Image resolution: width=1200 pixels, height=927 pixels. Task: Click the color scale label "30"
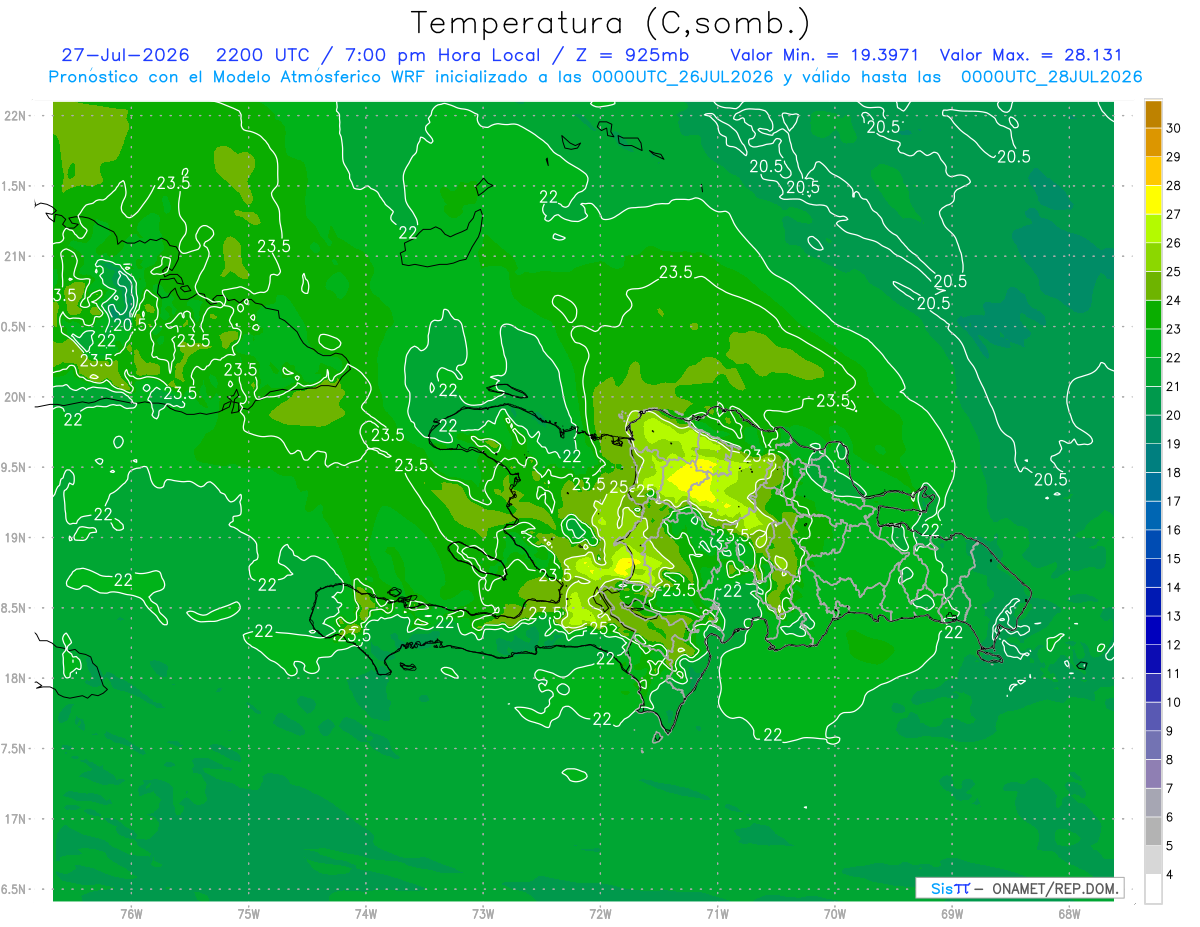(x=1174, y=128)
